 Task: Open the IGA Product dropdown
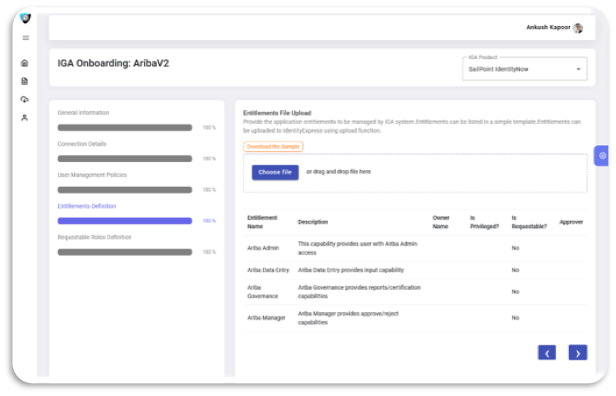[524, 69]
